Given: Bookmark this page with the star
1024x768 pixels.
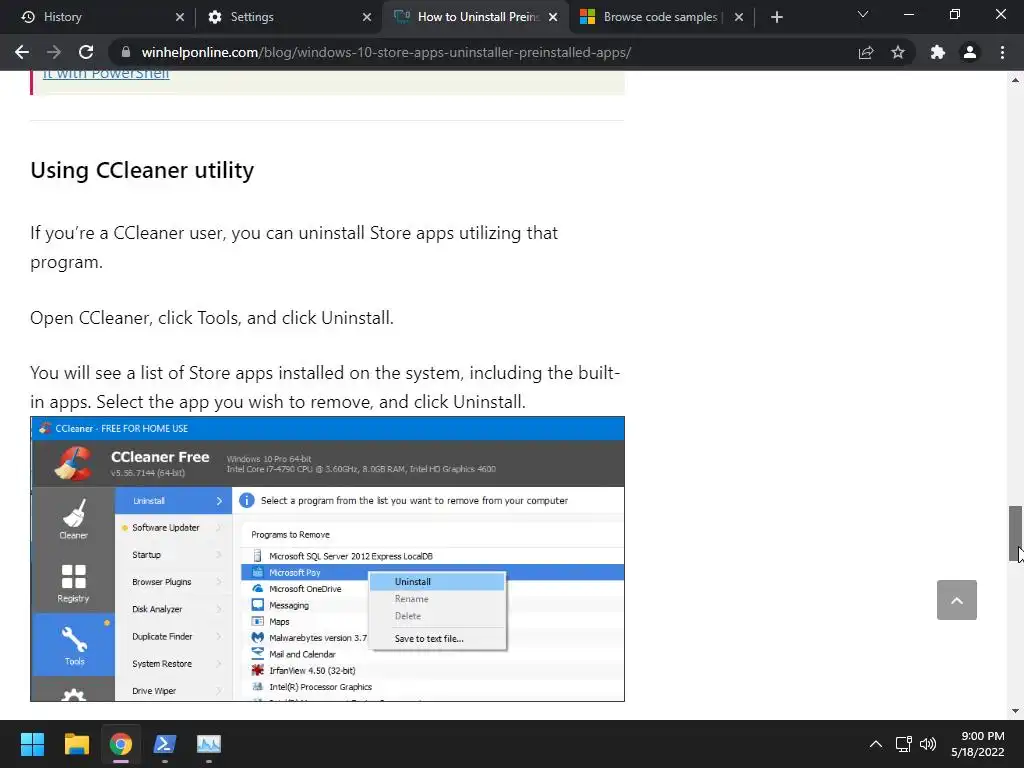Looking at the screenshot, I should point(898,52).
